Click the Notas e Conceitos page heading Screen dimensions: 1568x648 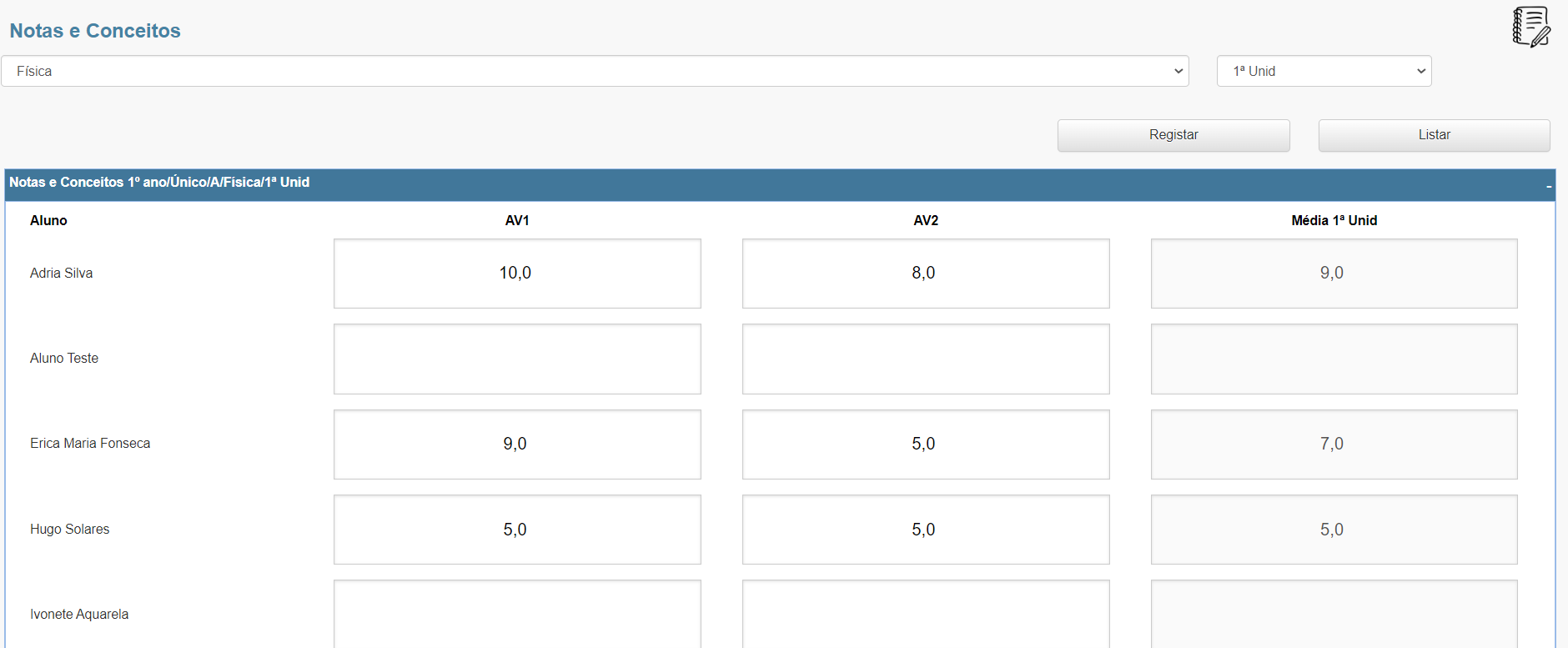point(95,31)
